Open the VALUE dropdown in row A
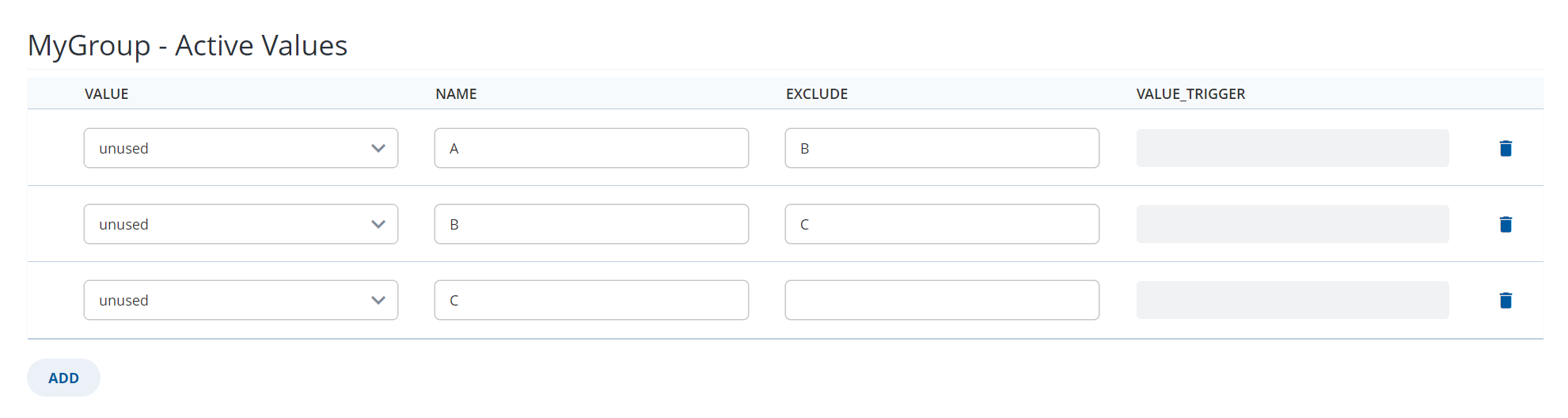The width and height of the screenshot is (1568, 418). click(241, 148)
